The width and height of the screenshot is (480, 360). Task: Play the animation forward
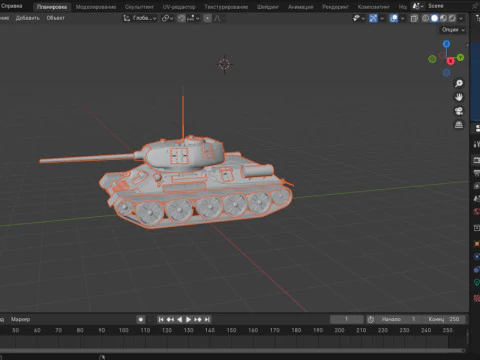[188, 319]
